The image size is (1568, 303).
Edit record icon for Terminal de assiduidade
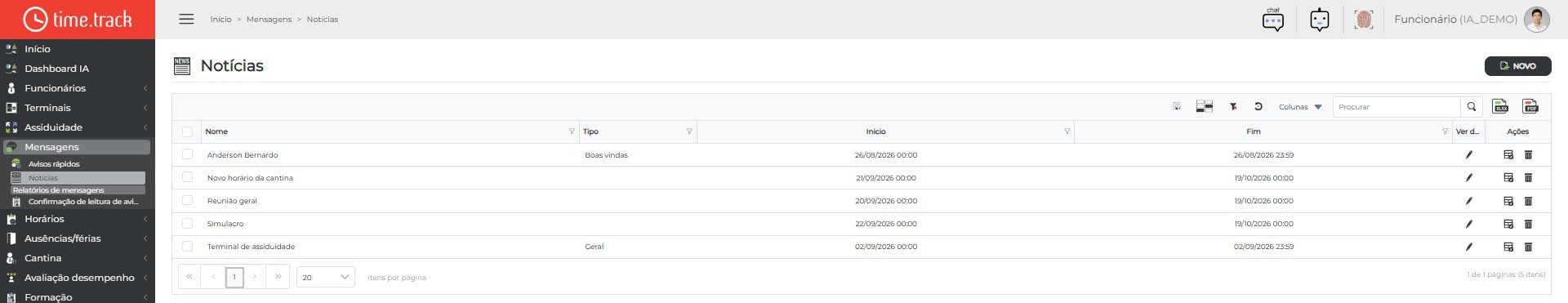(x=1508, y=246)
